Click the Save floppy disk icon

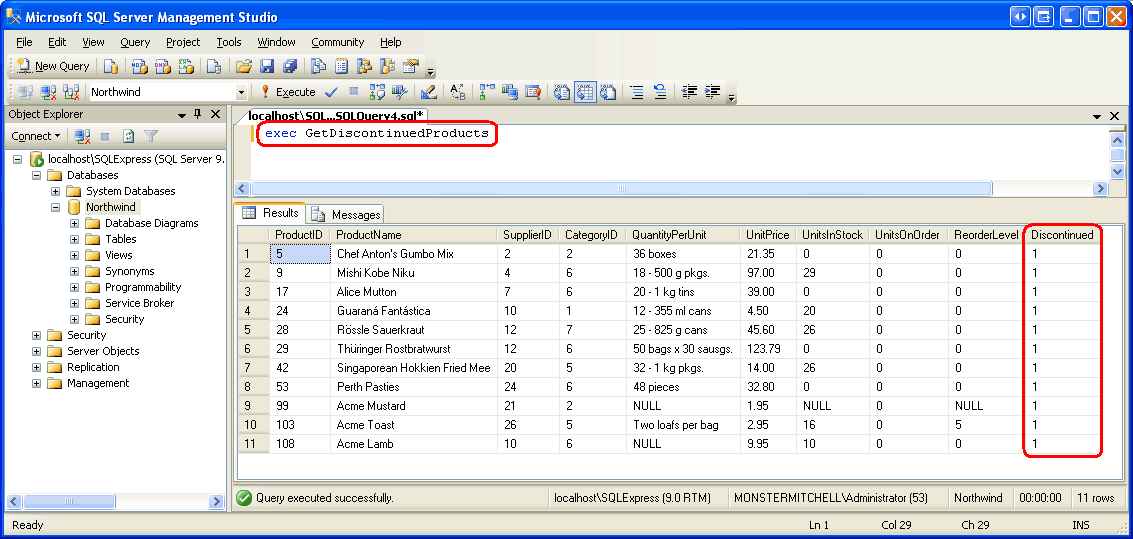point(267,66)
